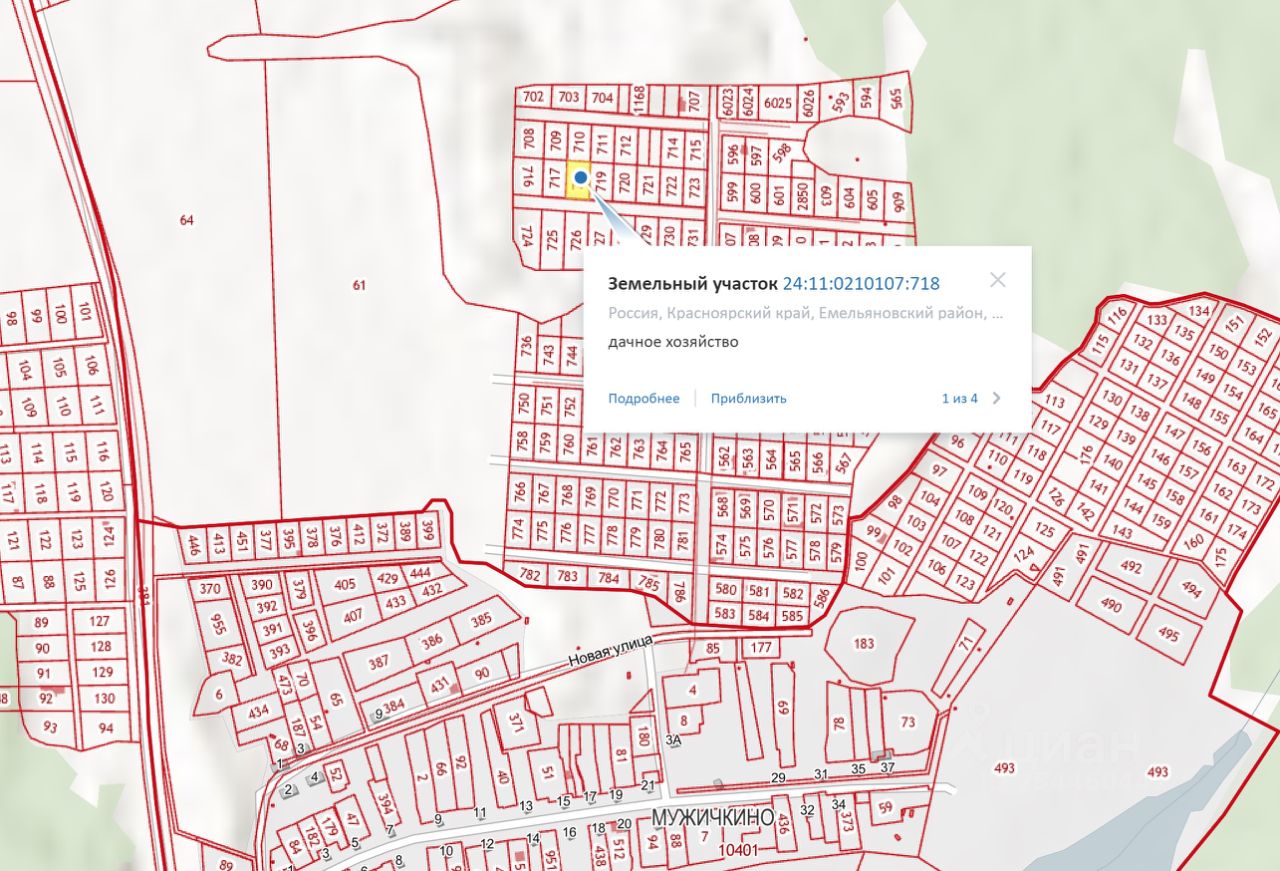Viewport: 1280px width, 871px height.
Task: Select large parcel numbered 64
Action: (187, 220)
